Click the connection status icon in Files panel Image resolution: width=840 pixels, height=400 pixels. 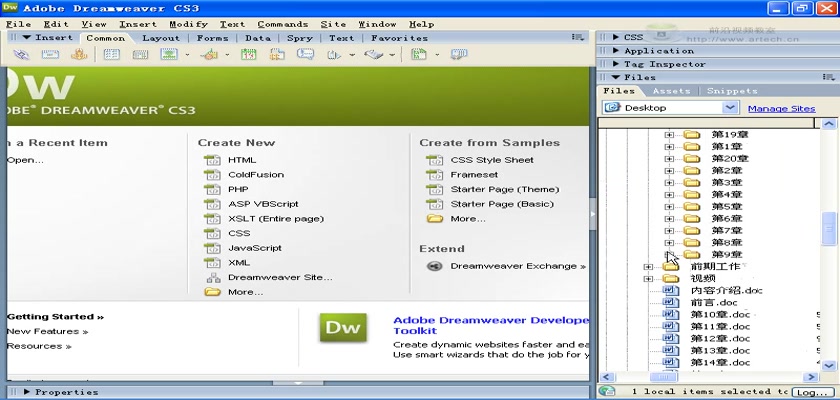click(606, 391)
